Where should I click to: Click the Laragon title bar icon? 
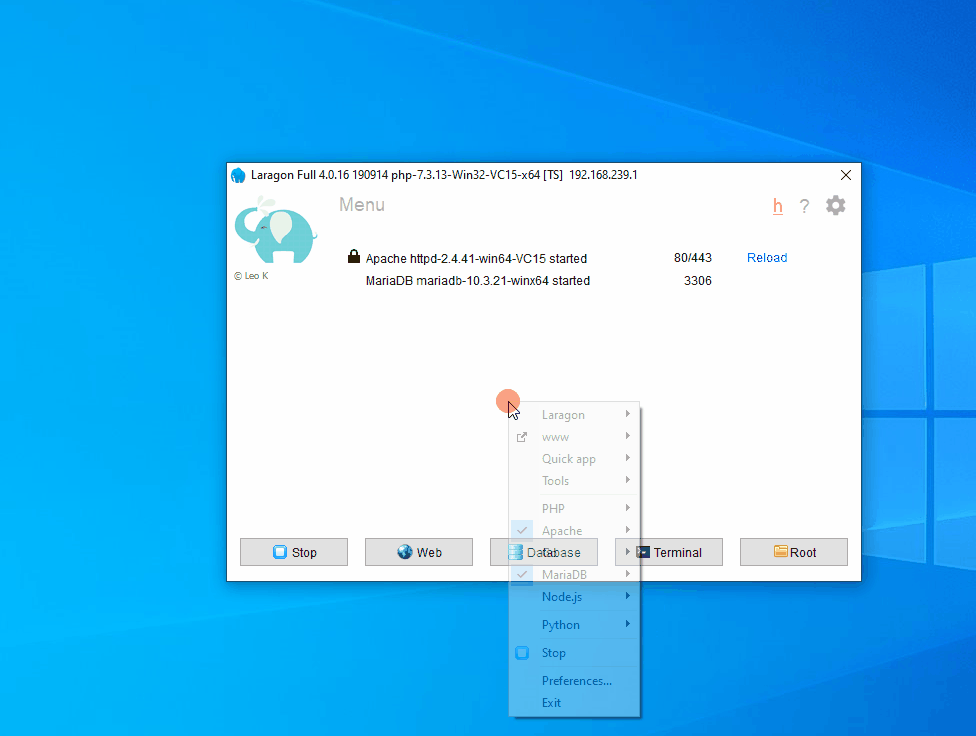[238, 176]
